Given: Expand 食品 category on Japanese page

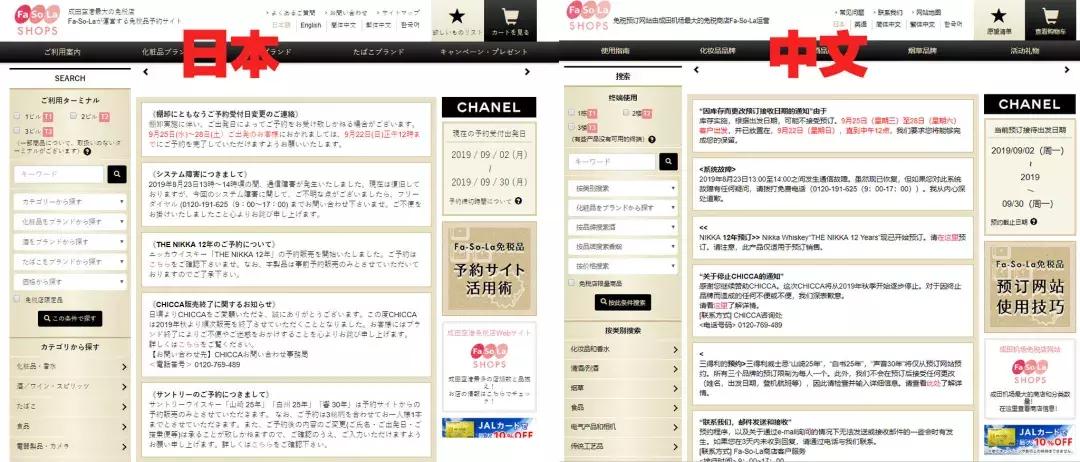Looking at the screenshot, I should pos(70,426).
